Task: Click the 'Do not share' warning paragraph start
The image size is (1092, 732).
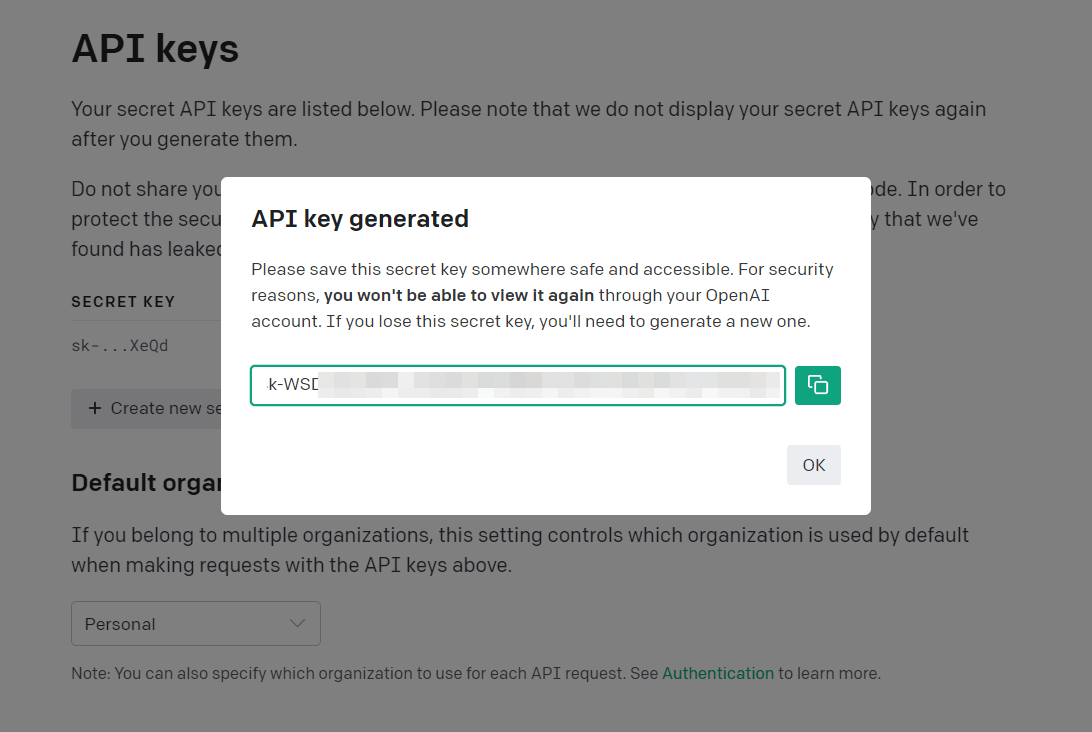Action: (140, 189)
